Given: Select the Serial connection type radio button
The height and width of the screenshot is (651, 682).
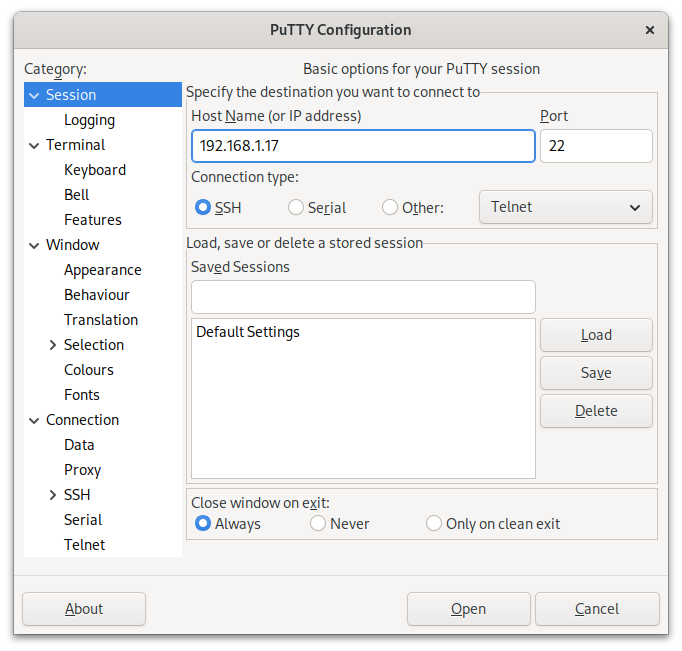Looking at the screenshot, I should point(296,208).
